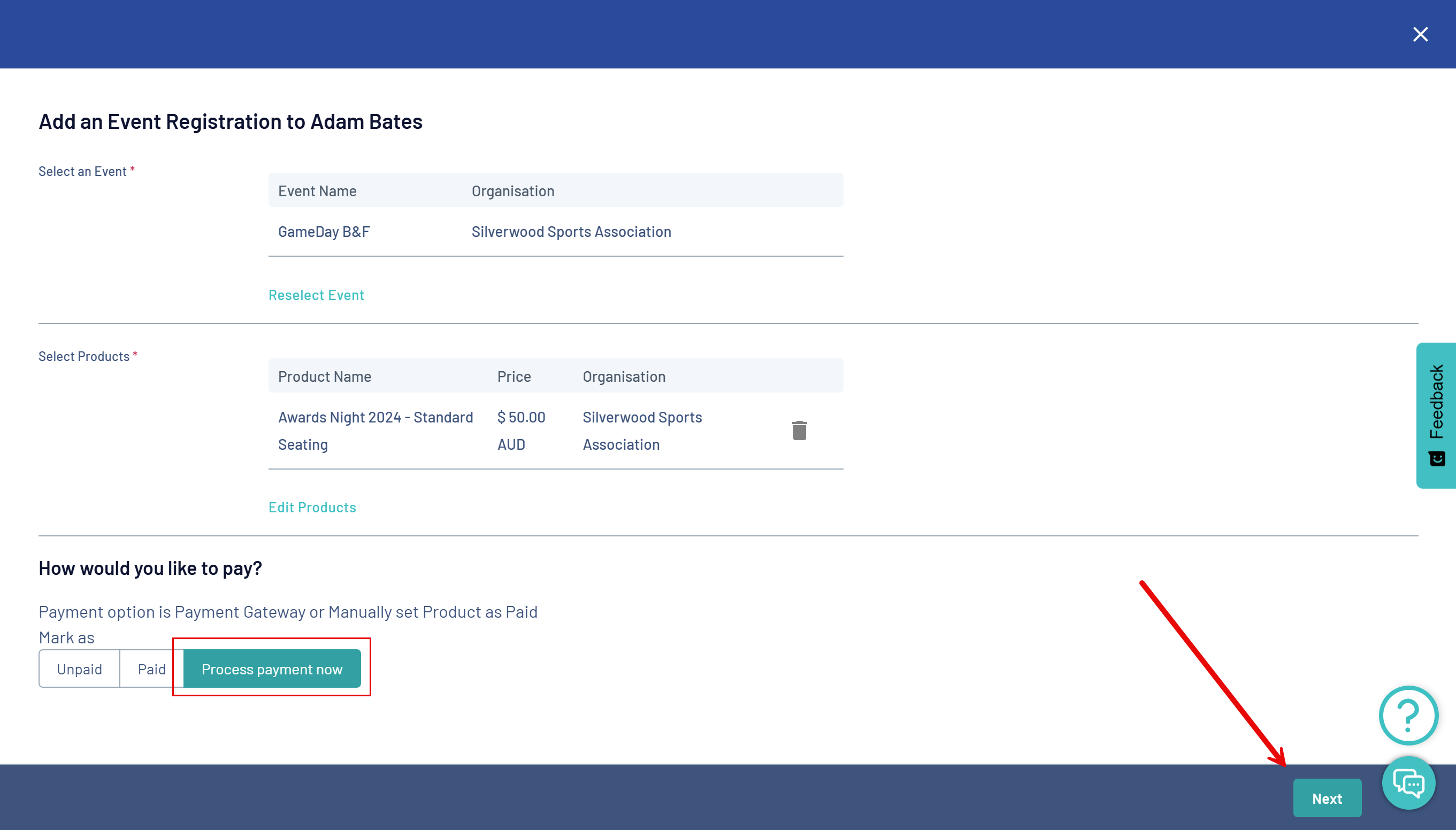The image size is (1456, 830).
Task: Select the GameDay B&F event row
Action: (x=324, y=232)
